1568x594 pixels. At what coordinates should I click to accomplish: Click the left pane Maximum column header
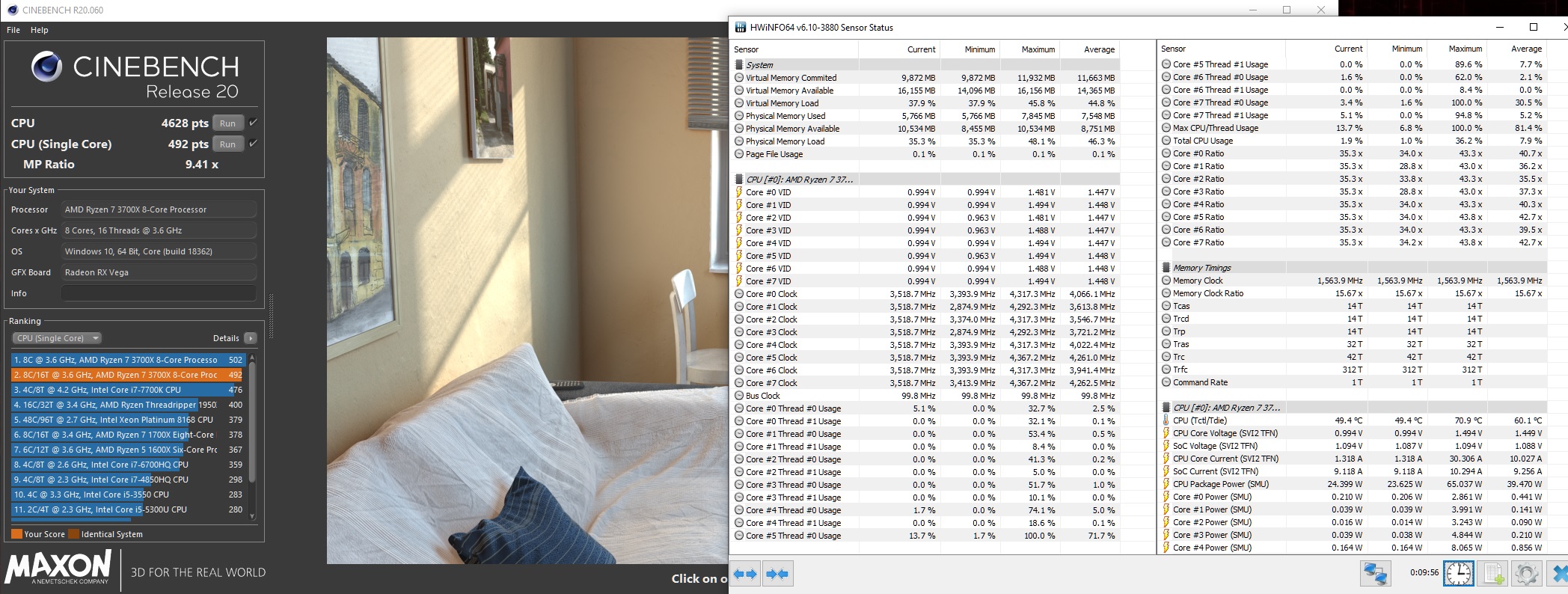1038,49
